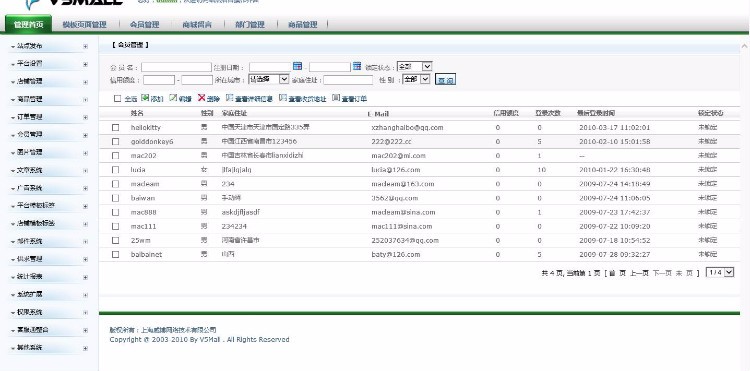Click the plus icon beside 平台设置
Image resolution: width=750 pixels, height=371 pixels.
coord(85,64)
